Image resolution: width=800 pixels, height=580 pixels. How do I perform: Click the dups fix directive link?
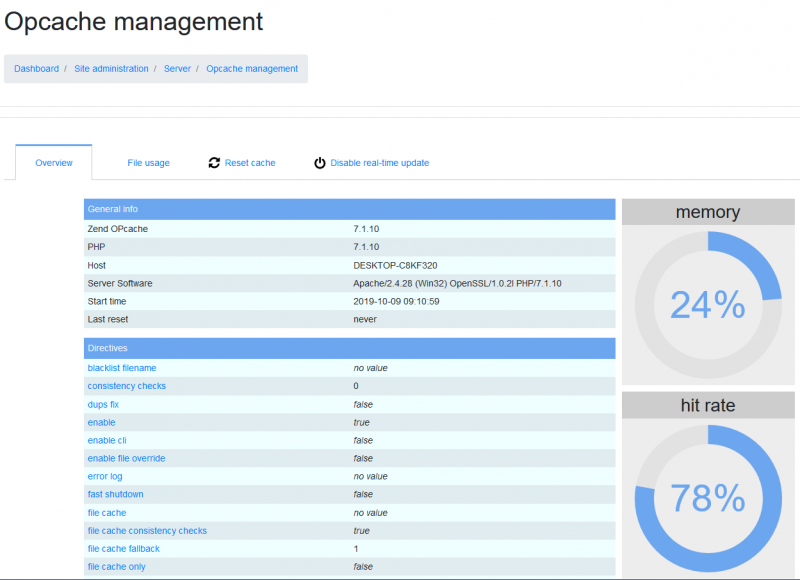click(103, 404)
